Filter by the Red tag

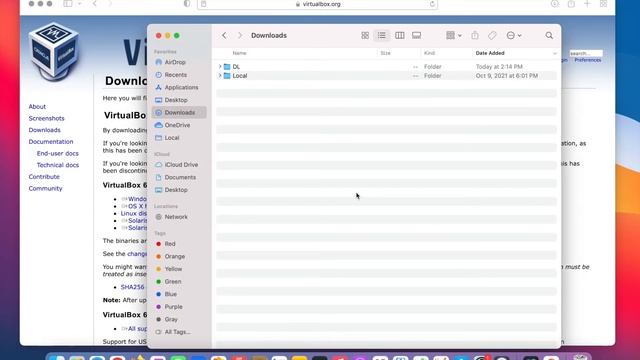[x=170, y=244]
